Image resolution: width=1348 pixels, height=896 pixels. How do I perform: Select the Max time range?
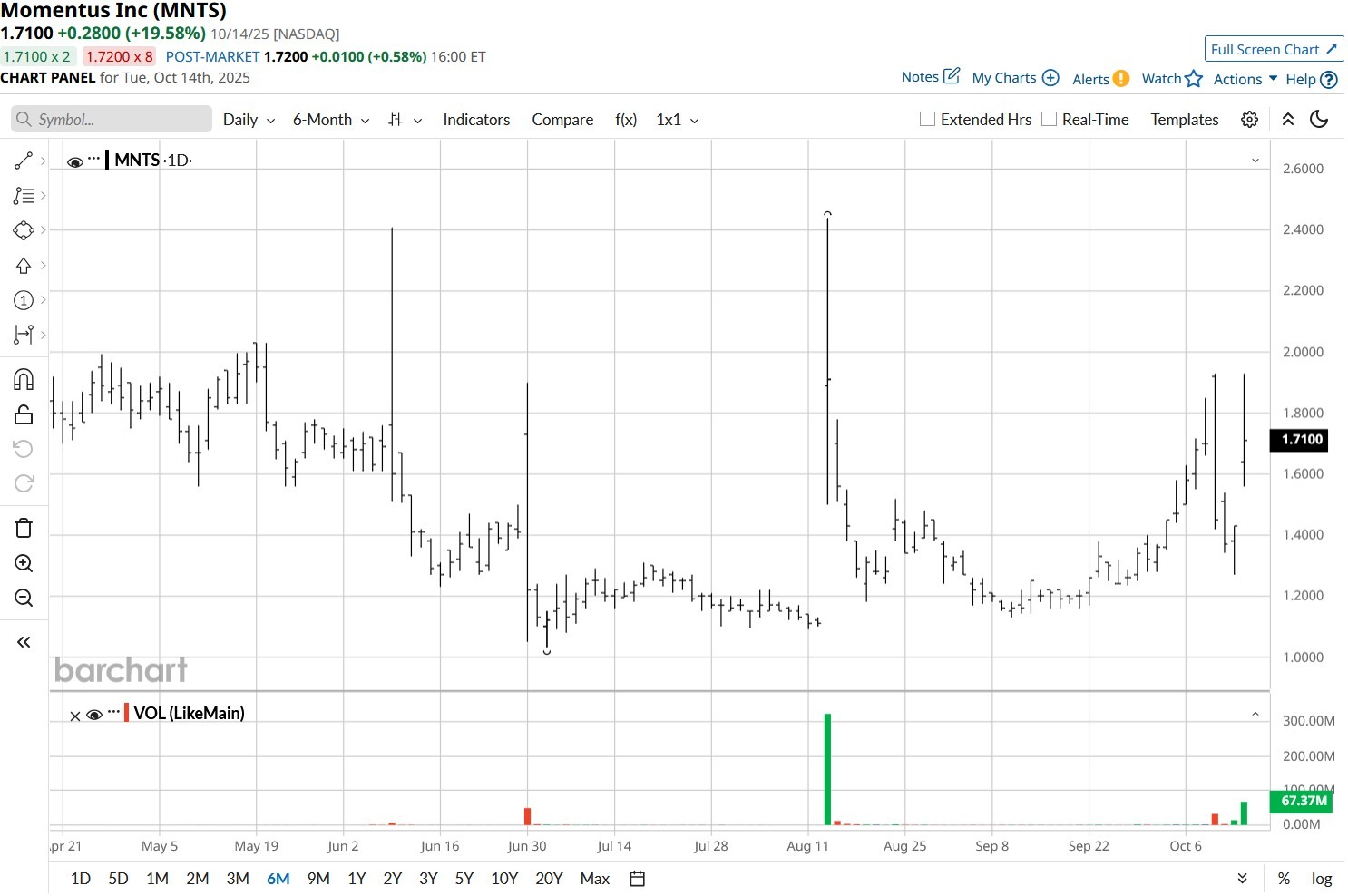595,879
